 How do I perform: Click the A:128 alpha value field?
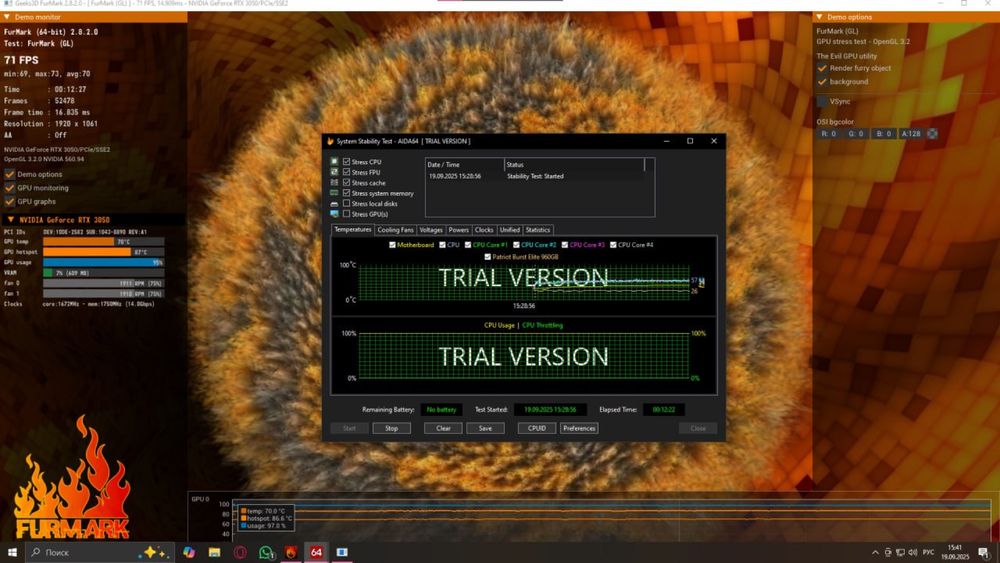(x=911, y=134)
